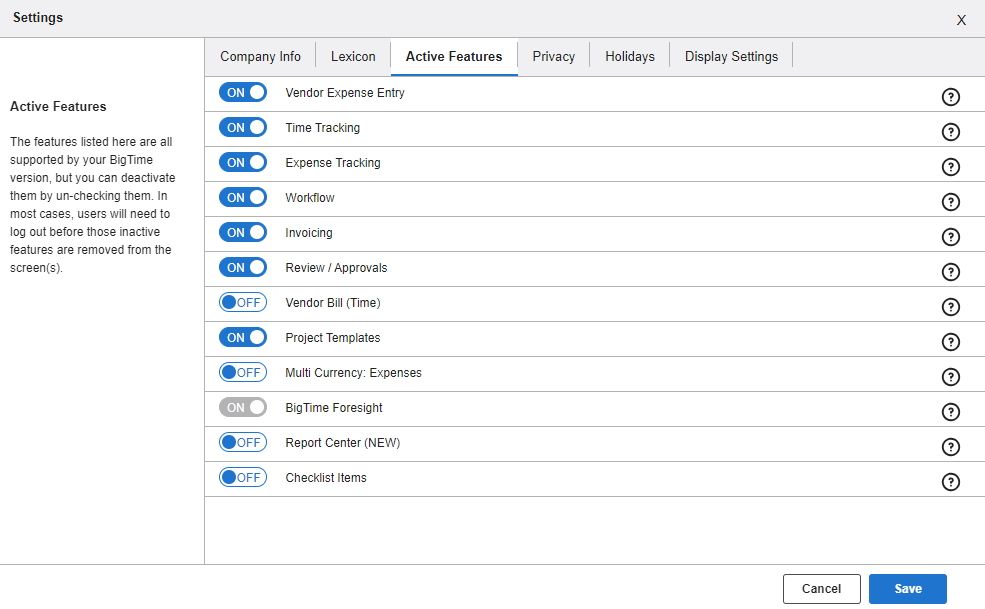985x609 pixels.
Task: Switch off Review / Approvals feature
Action: [243, 268]
